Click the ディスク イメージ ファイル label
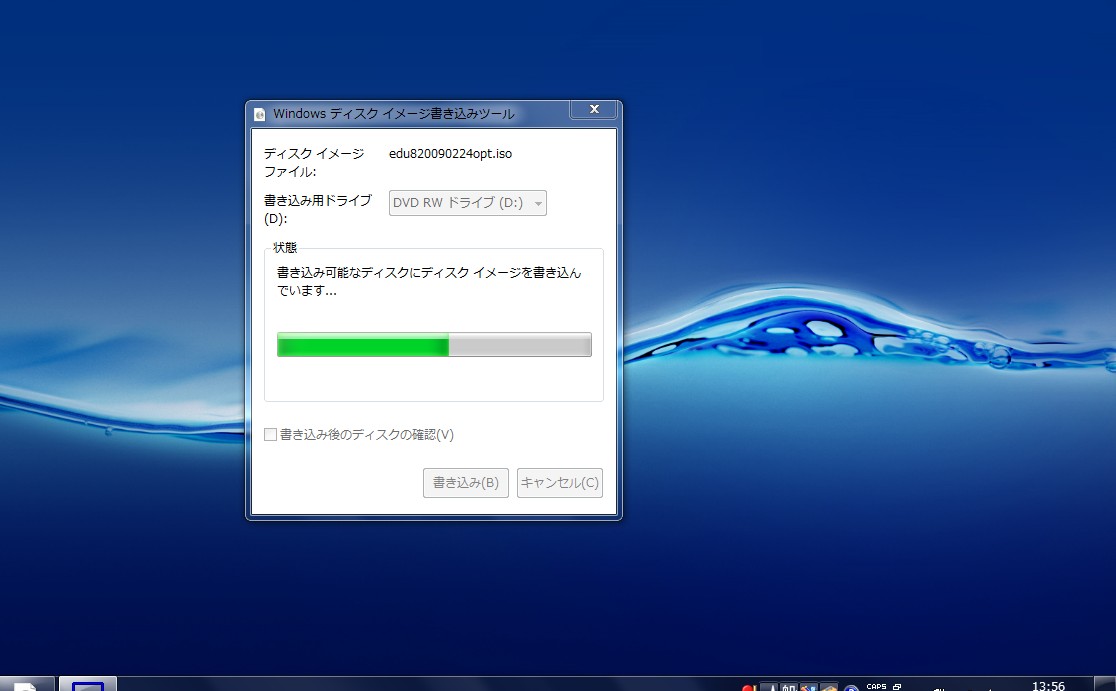The height and width of the screenshot is (691, 1116). pos(314,162)
